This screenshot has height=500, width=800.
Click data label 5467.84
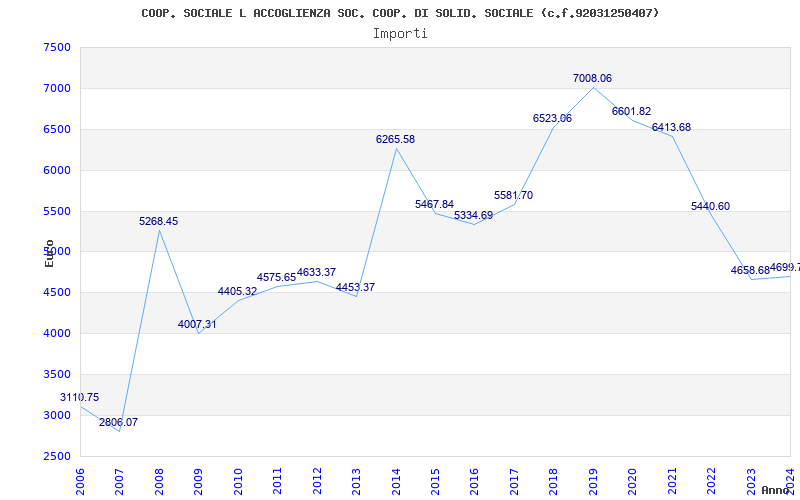click(x=434, y=205)
